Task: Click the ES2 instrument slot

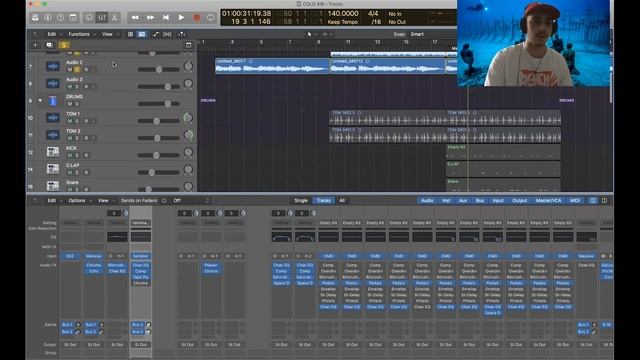Action: [70, 256]
